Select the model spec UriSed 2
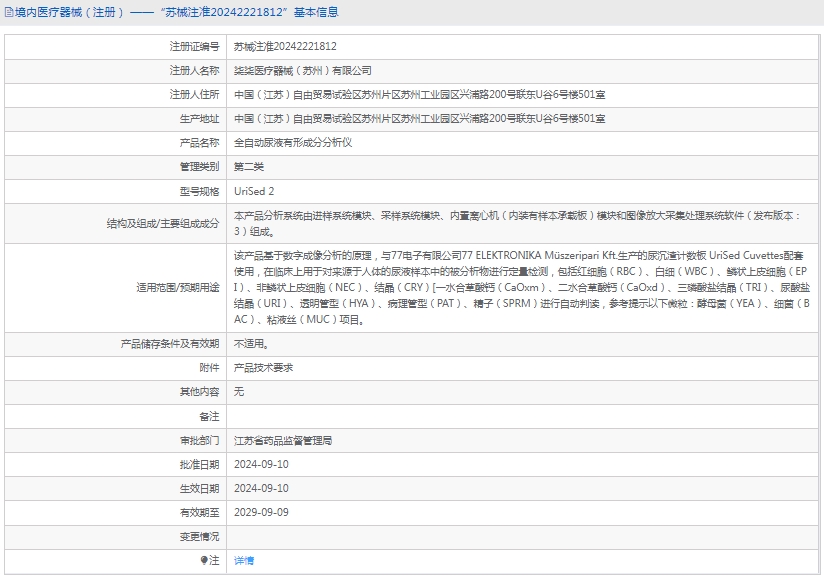Image resolution: width=824 pixels, height=578 pixels. [254, 191]
